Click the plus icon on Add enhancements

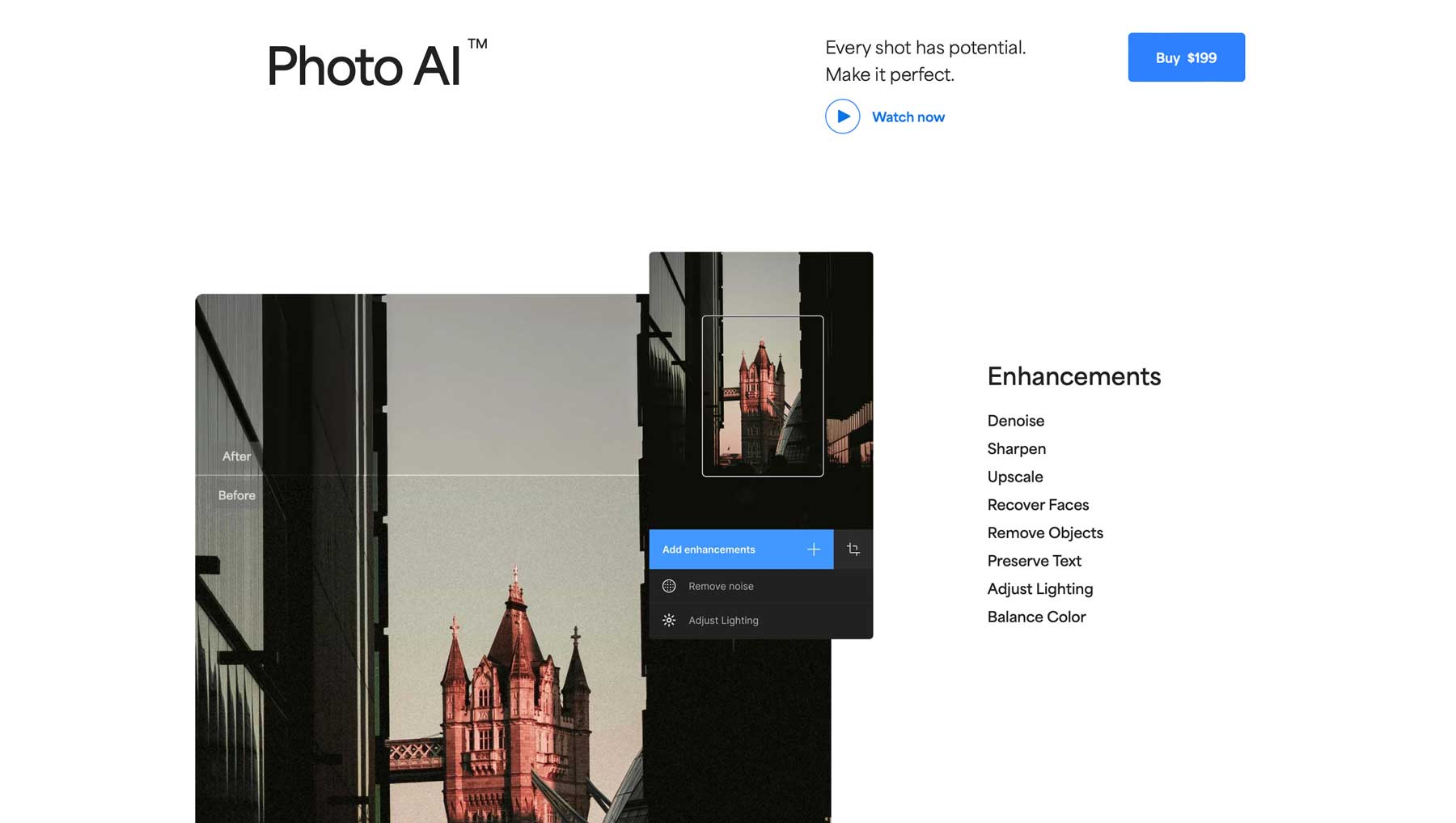pyautogui.click(x=814, y=549)
